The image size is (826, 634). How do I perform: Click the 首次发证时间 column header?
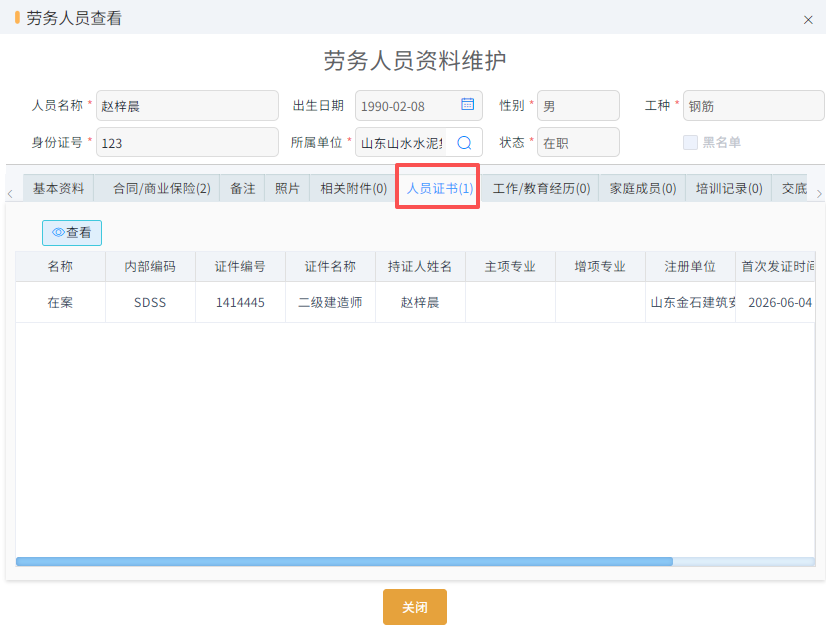[x=775, y=266]
